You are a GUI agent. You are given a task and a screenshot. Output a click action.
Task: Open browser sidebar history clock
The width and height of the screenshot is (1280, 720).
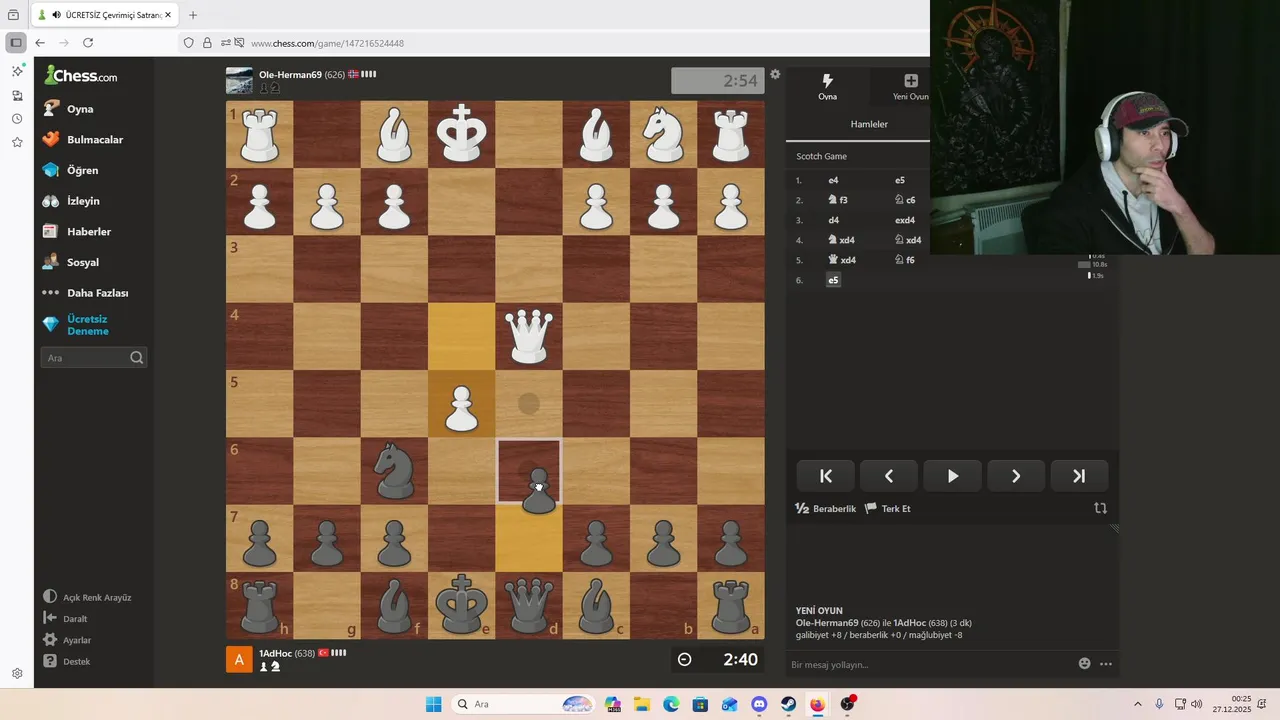click(x=17, y=119)
